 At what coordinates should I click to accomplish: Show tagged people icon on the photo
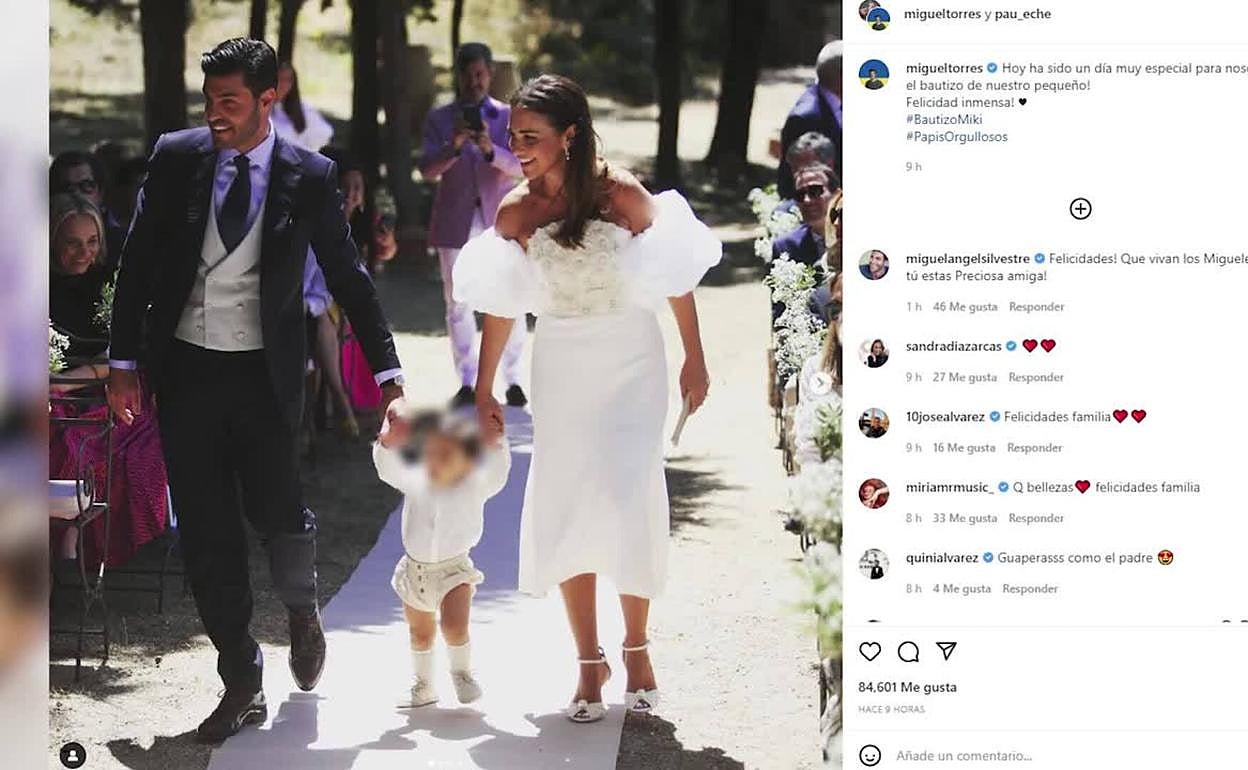[x=73, y=755]
